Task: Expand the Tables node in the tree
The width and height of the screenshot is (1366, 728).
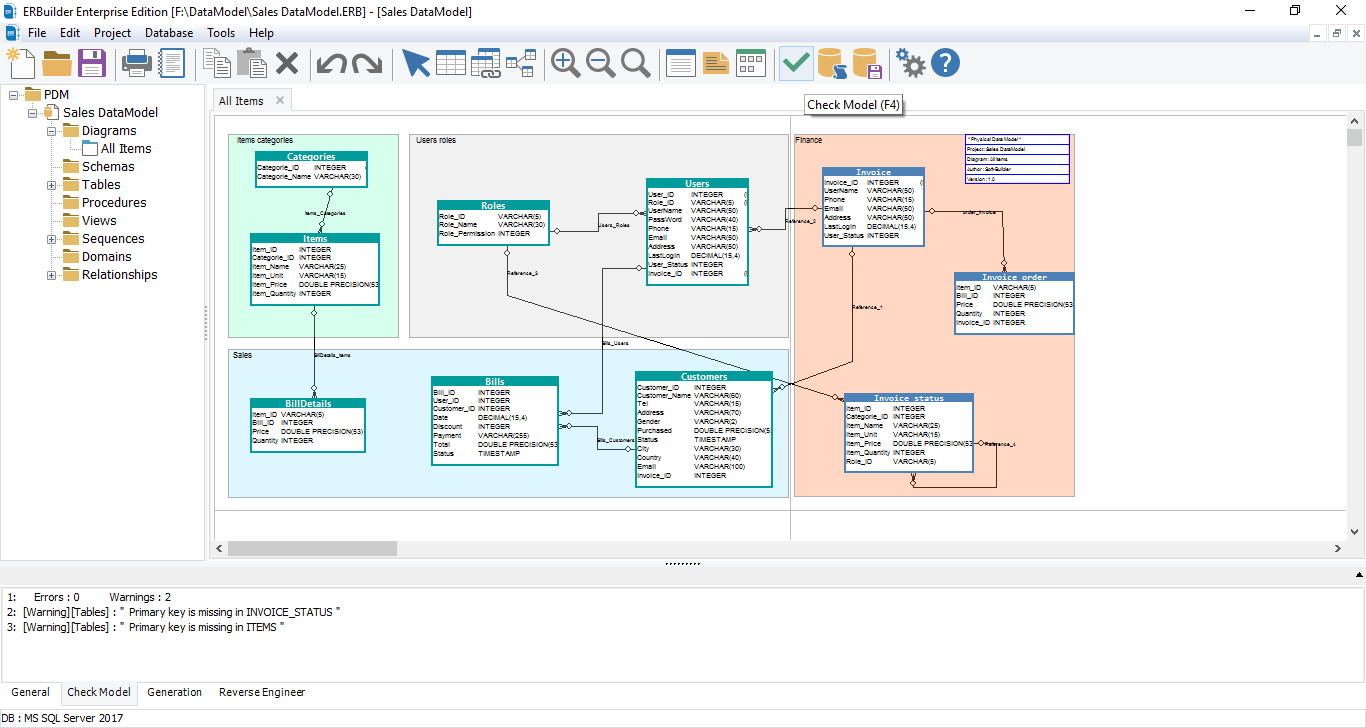Action: (50, 184)
